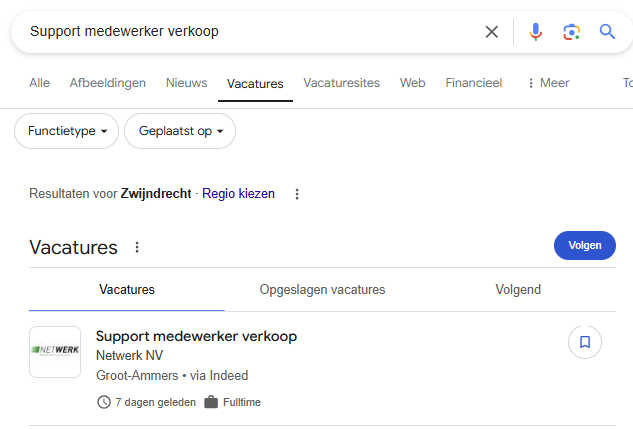
Task: Switch to the Afbeeldingen tab
Action: 108,83
